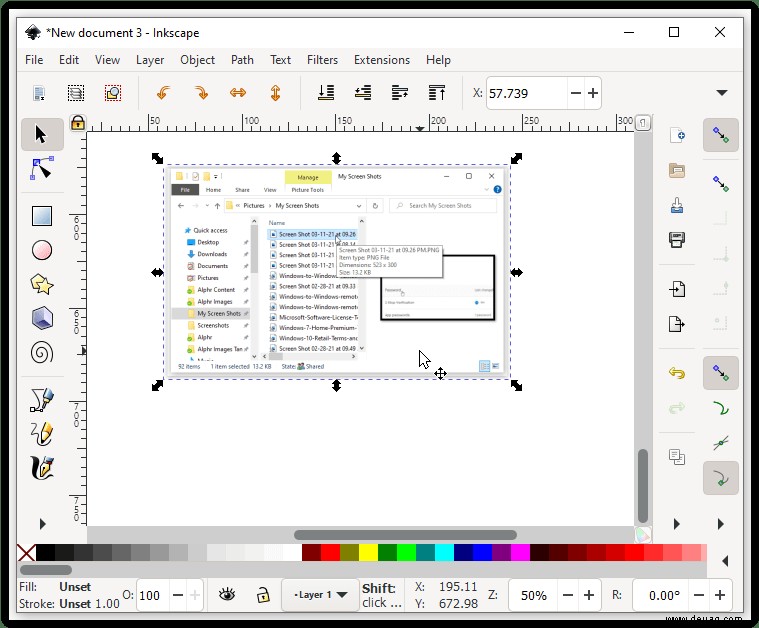Pick the magenta palette swatch

[520, 552]
